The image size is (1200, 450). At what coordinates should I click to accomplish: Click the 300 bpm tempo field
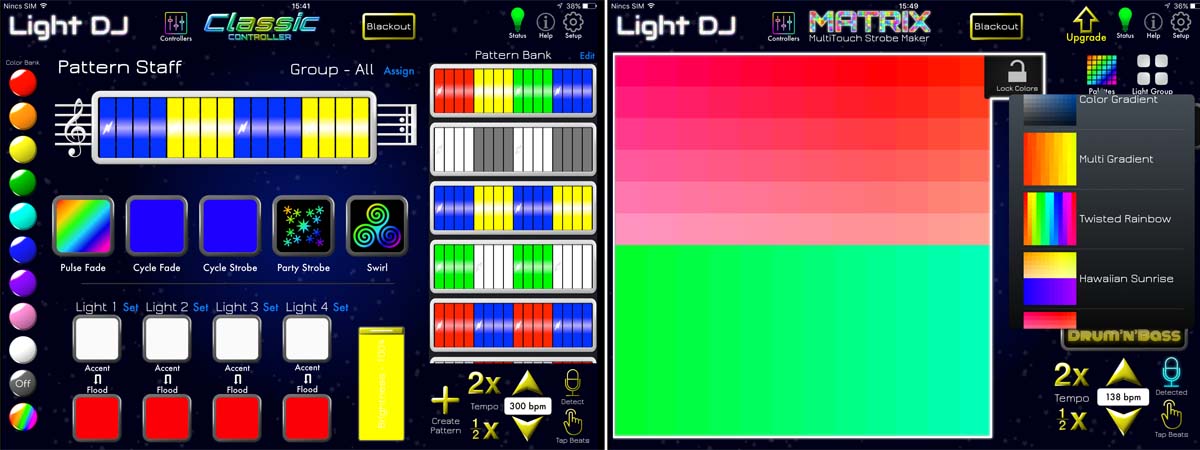530,408
